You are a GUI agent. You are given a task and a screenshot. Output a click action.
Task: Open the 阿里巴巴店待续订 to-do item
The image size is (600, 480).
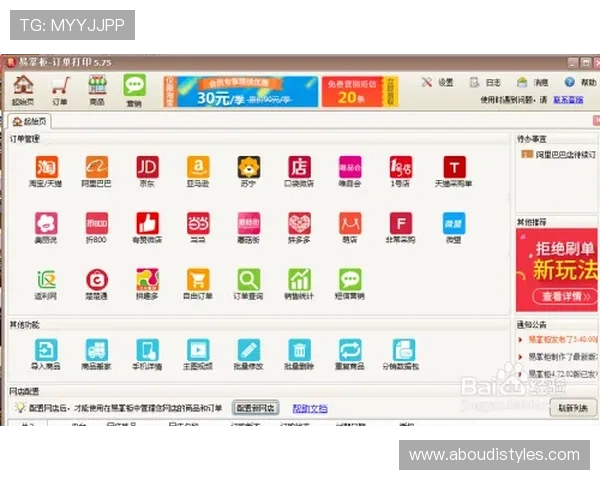(x=558, y=155)
